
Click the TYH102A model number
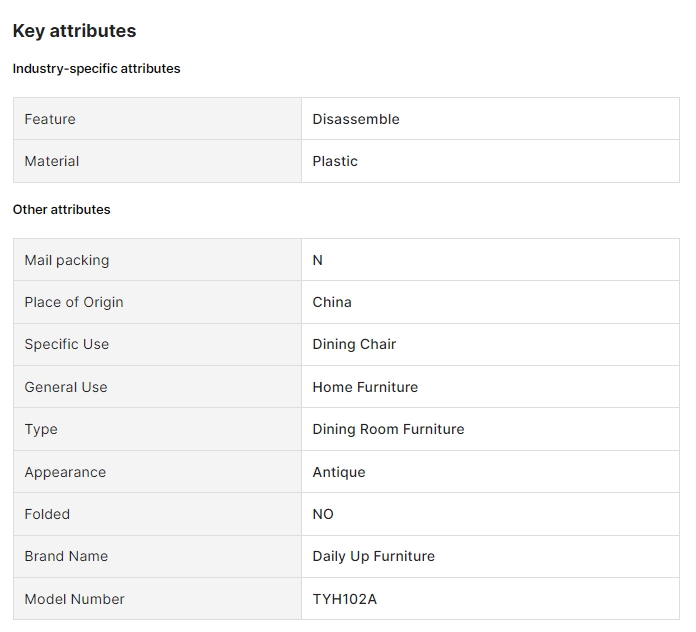344,599
